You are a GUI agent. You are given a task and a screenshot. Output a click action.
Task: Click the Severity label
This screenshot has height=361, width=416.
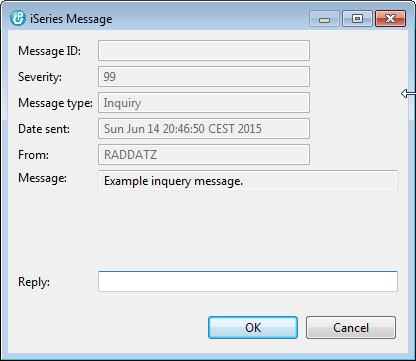click(x=40, y=77)
